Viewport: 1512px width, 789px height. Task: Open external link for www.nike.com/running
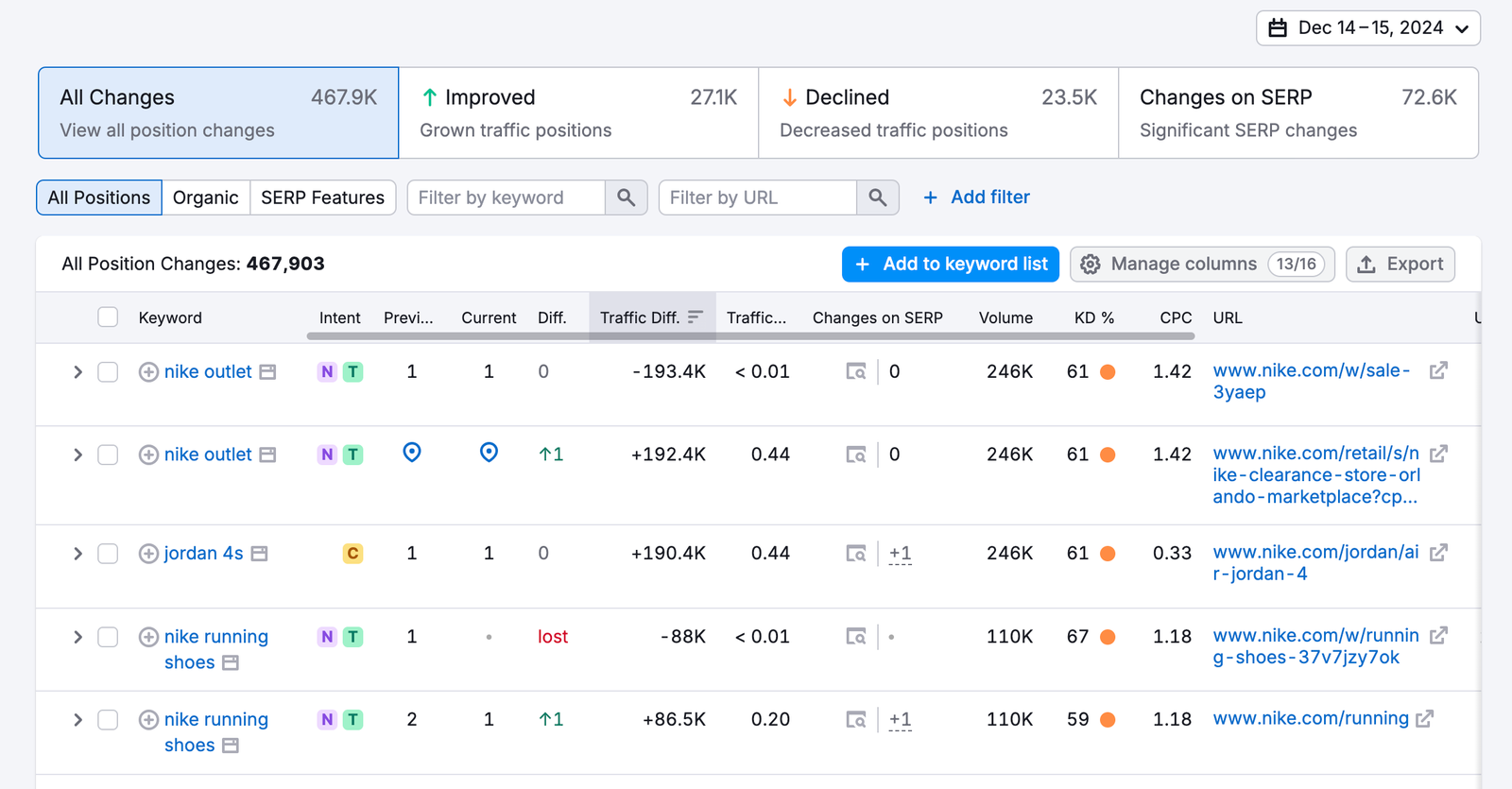coord(1424,719)
